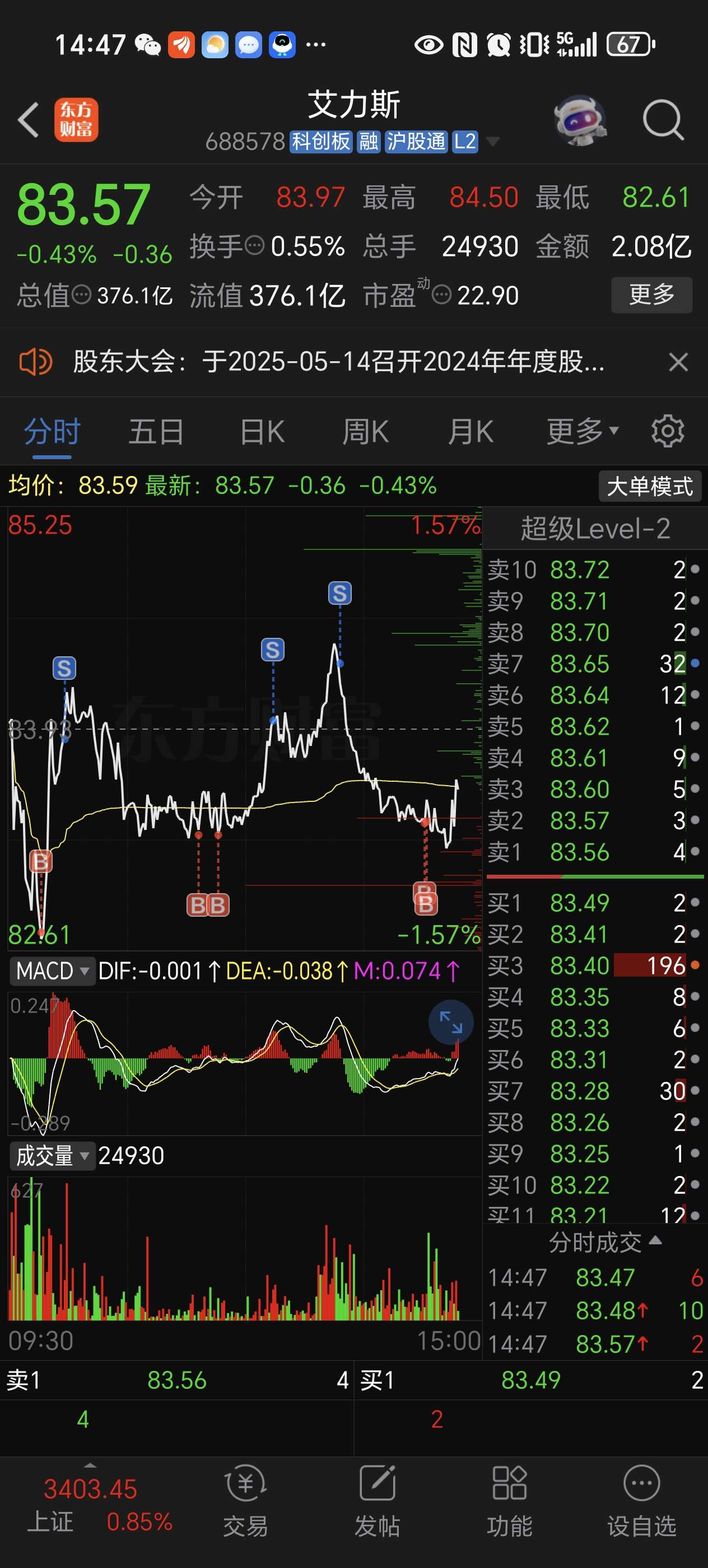Tap the 融 margin tag
This screenshot has width=708, height=1568.
tap(369, 142)
